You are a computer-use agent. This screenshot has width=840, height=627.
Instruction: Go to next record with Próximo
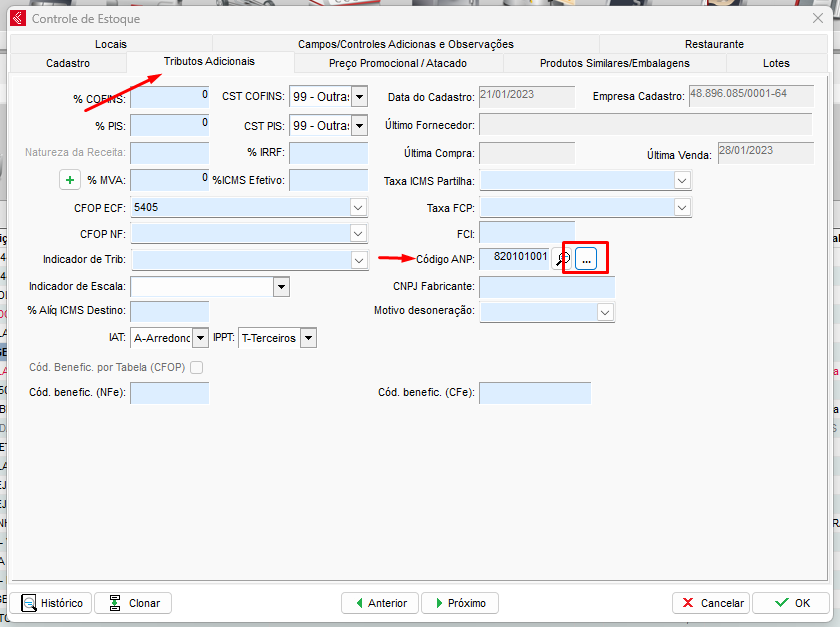tap(459, 603)
